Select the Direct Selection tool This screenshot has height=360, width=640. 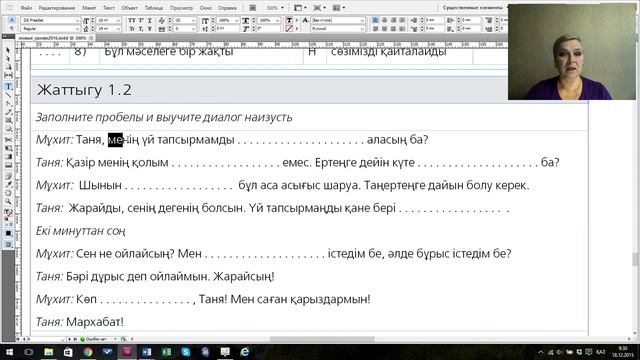point(8,59)
